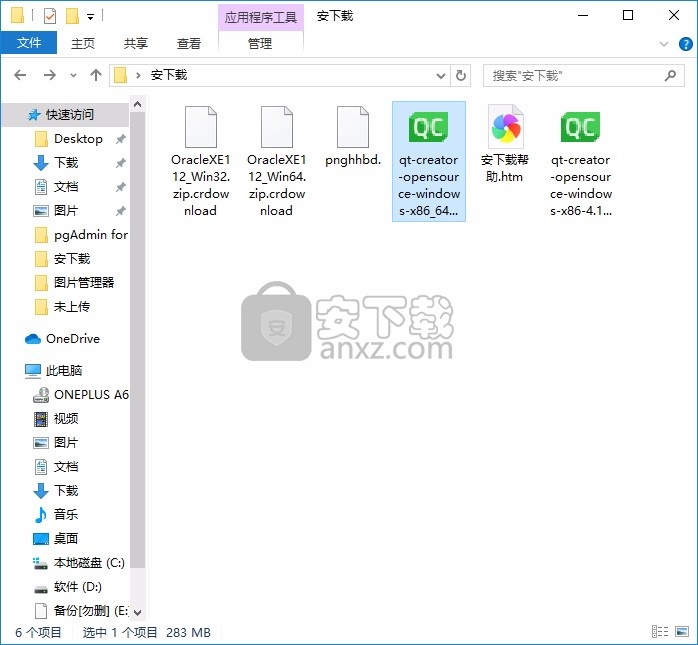Switch to the 共享 ribbon tab

point(136,43)
